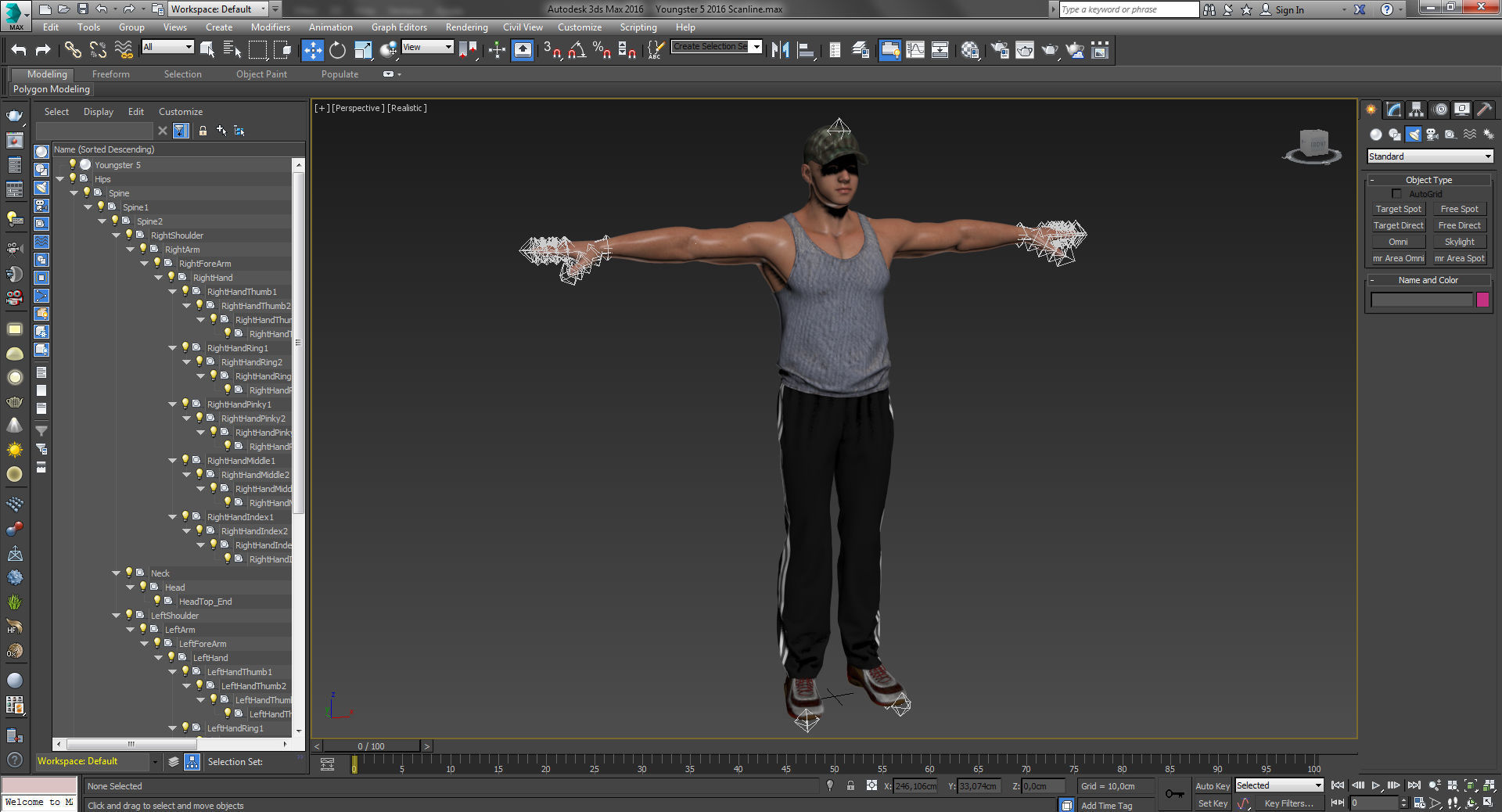The image size is (1502, 812).
Task: Choose the Select Object tool
Action: point(207,50)
